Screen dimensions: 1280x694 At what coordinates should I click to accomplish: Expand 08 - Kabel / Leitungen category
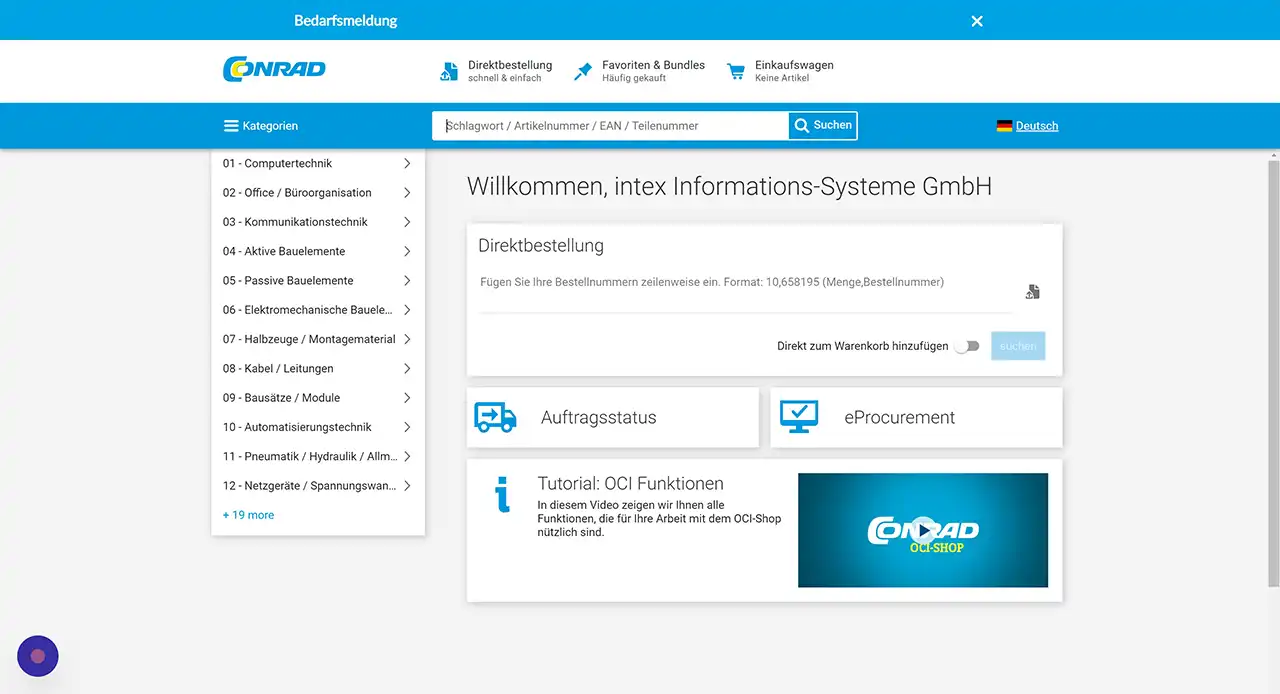407,368
